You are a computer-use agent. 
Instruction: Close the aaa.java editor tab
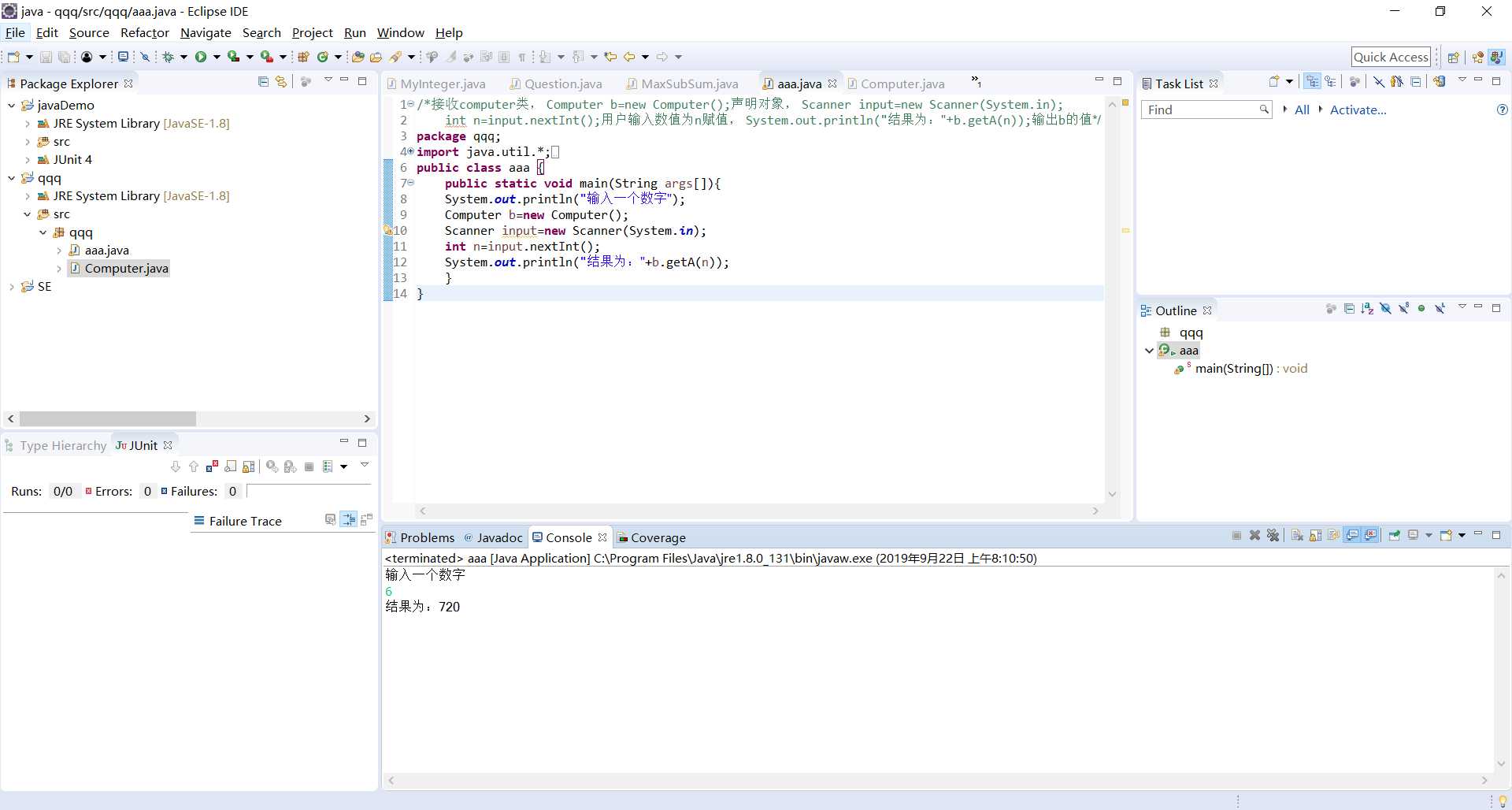click(832, 84)
